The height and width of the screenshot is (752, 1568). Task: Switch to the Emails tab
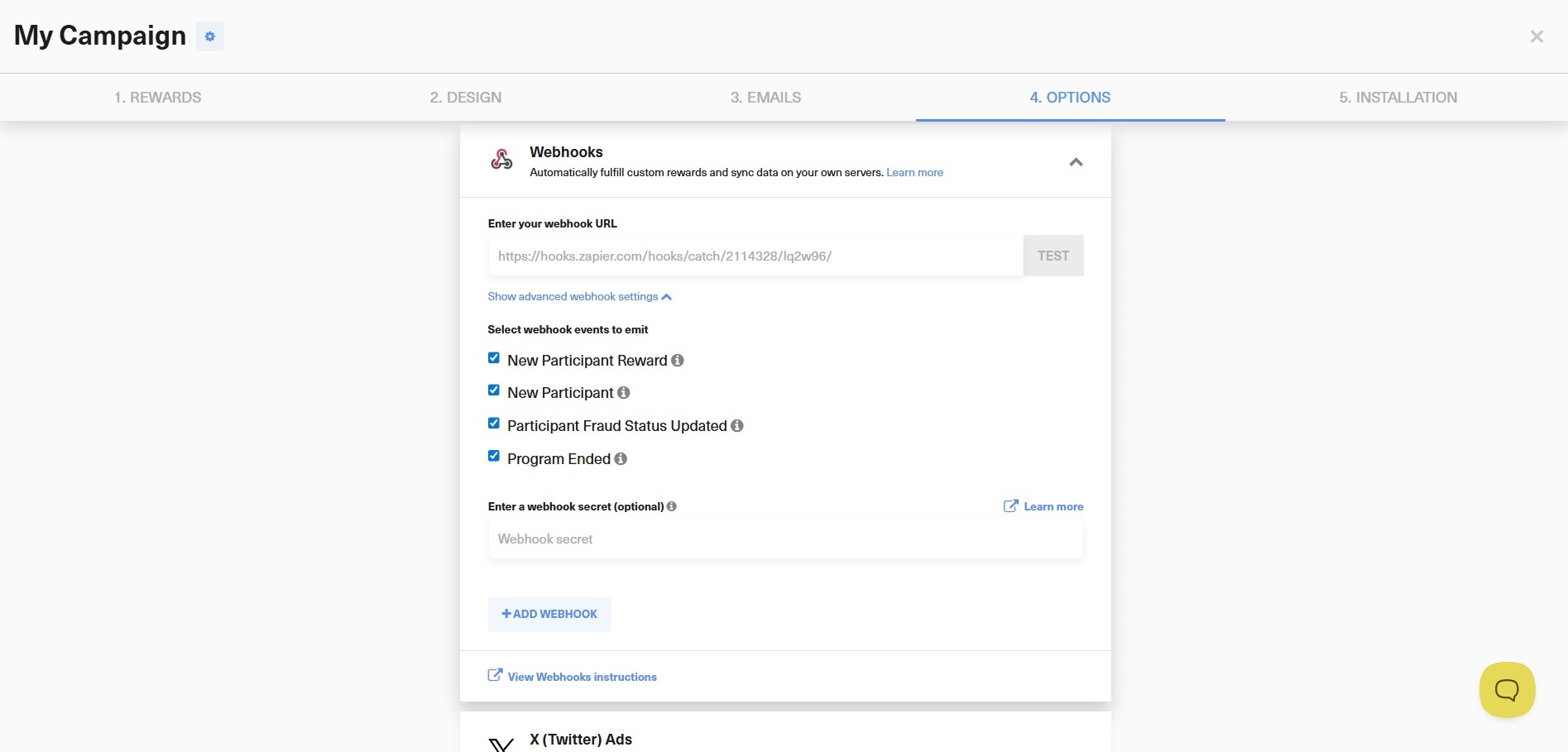coord(765,97)
